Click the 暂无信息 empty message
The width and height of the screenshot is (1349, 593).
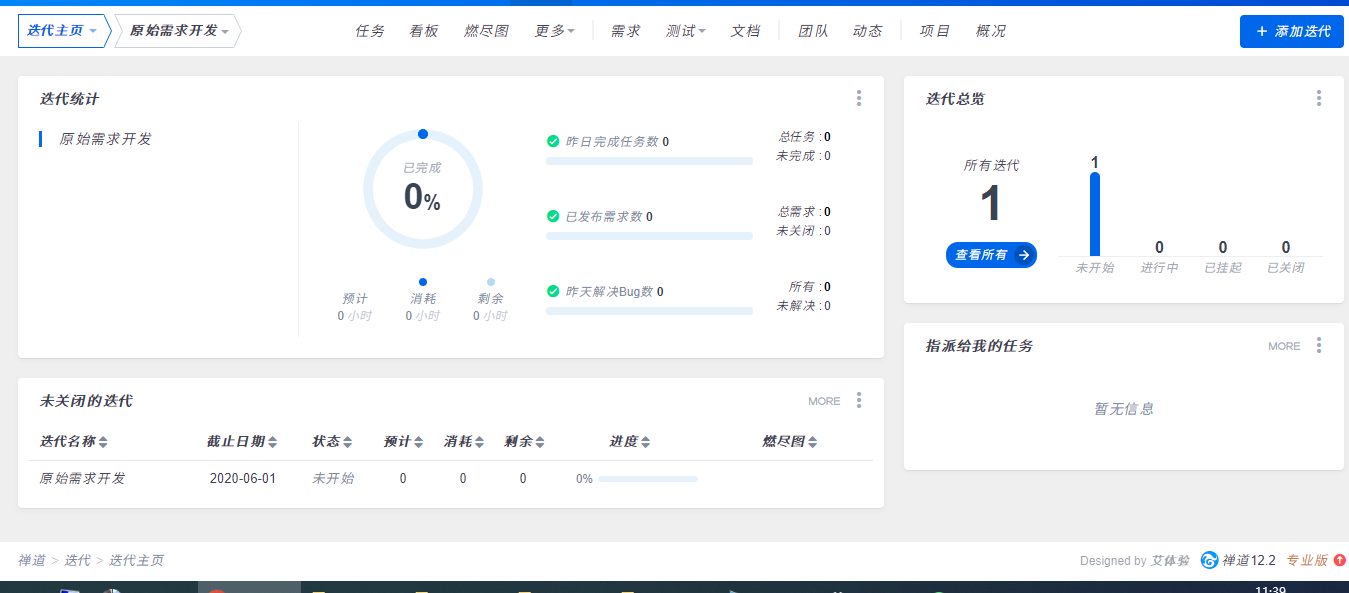click(1124, 409)
